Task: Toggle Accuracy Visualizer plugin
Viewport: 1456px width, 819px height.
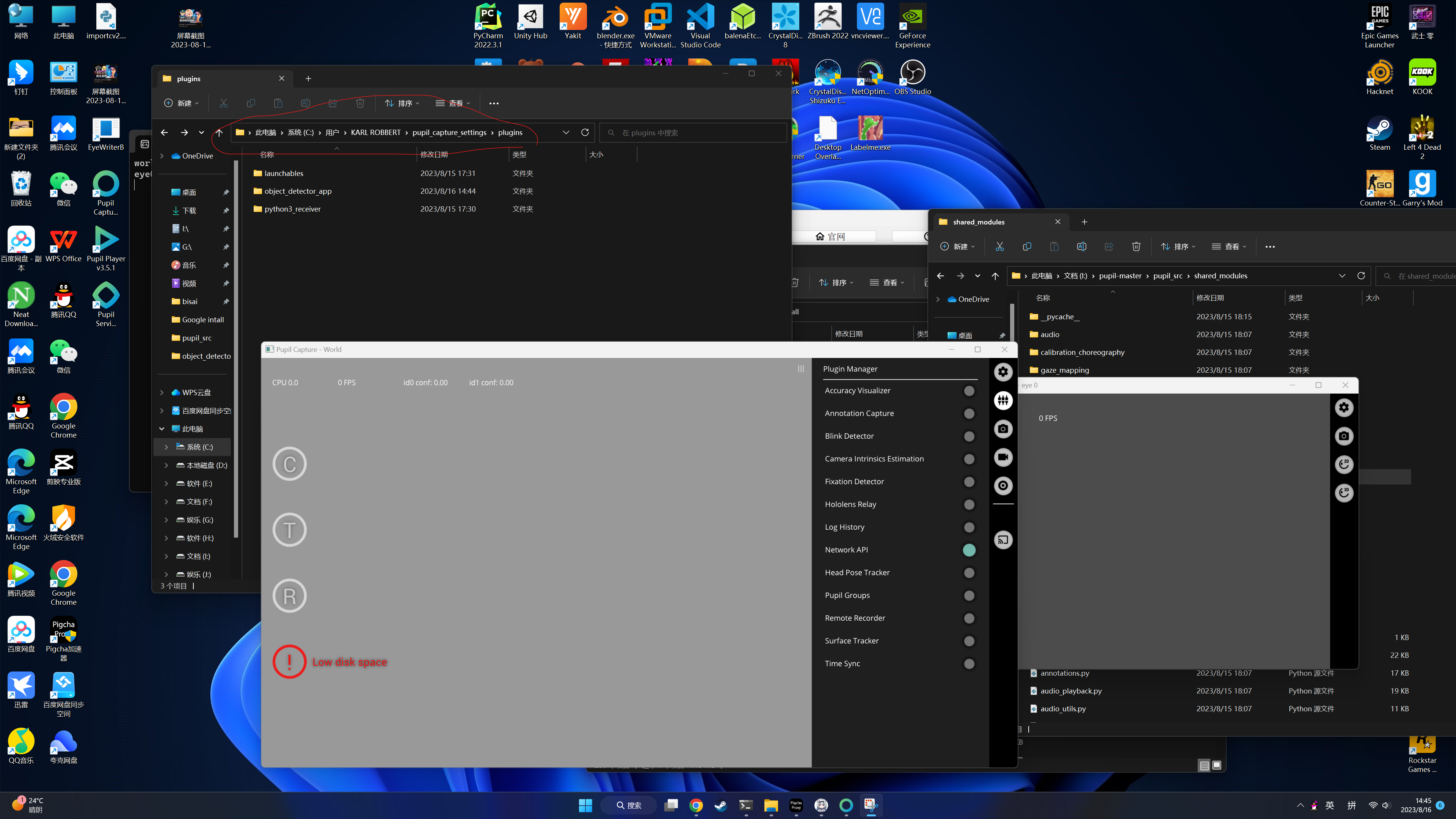Action: [x=969, y=391]
